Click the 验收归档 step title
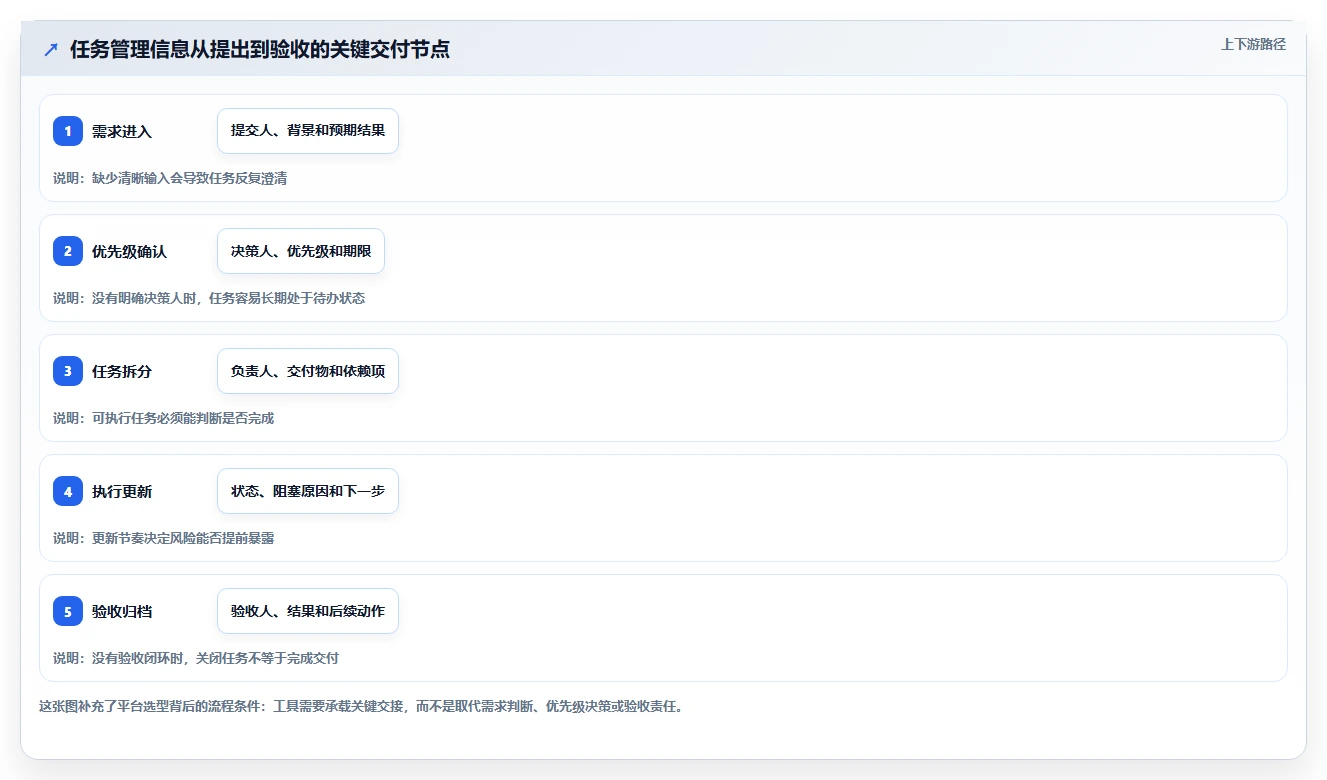 pos(122,612)
